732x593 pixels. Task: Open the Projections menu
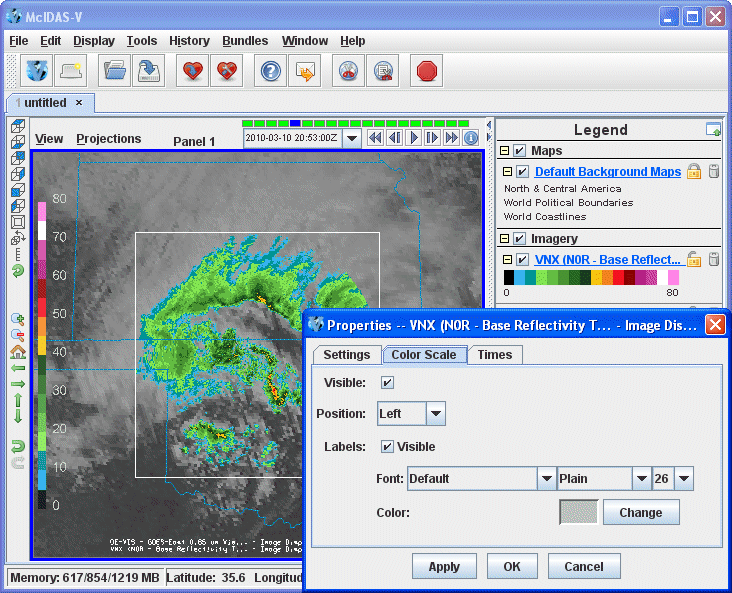point(109,139)
